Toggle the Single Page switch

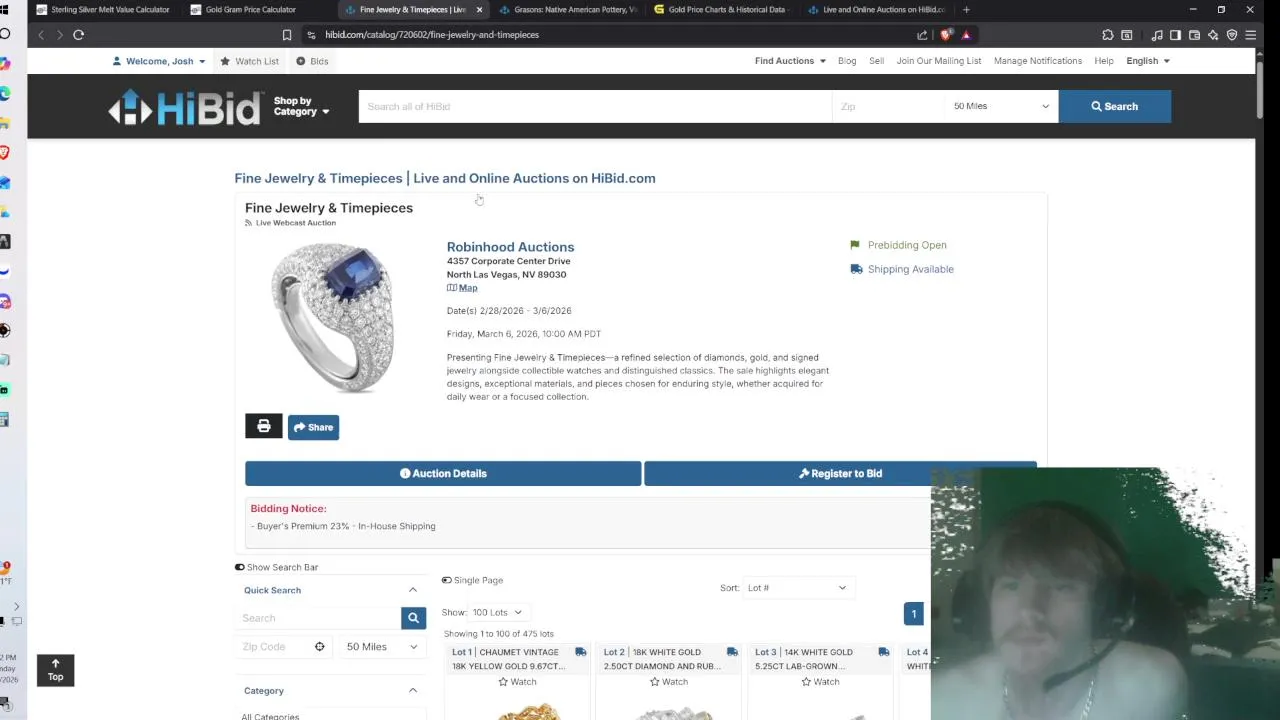coord(447,580)
